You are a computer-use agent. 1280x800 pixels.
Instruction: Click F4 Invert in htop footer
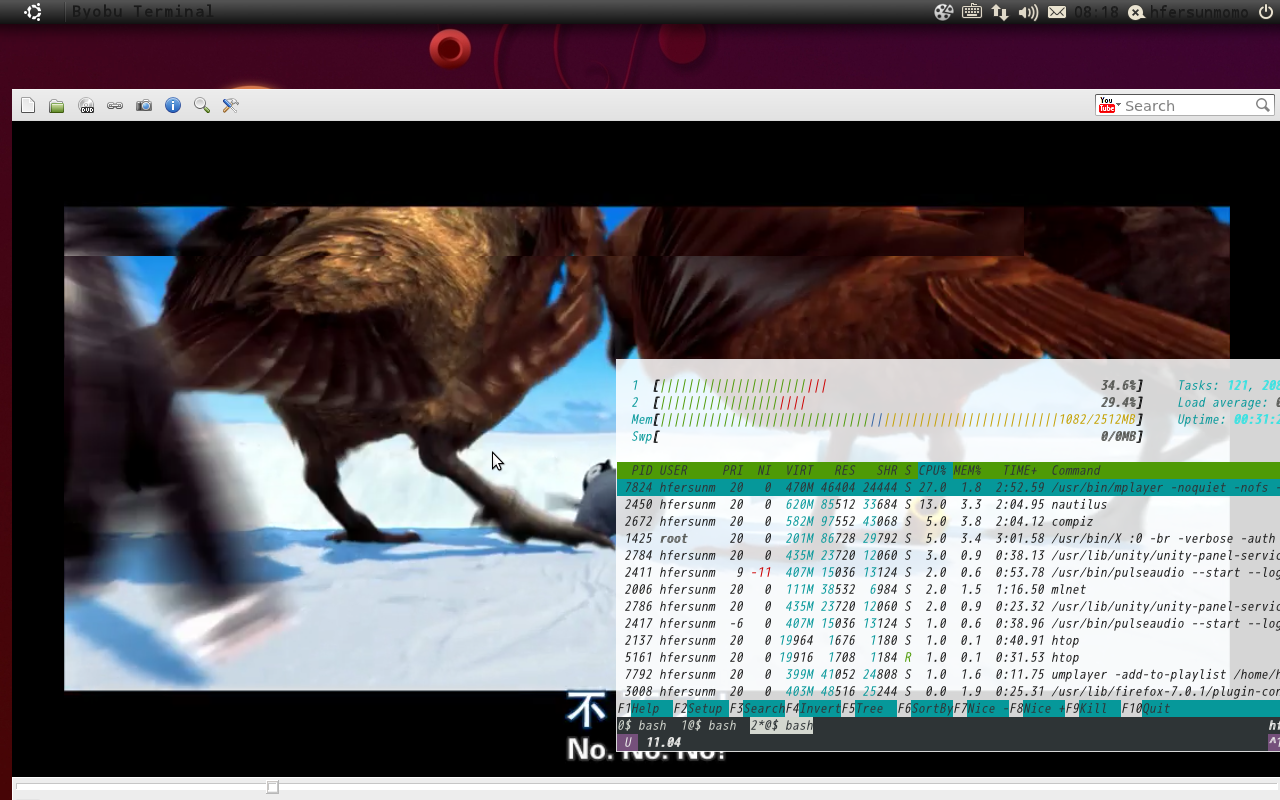coord(813,708)
